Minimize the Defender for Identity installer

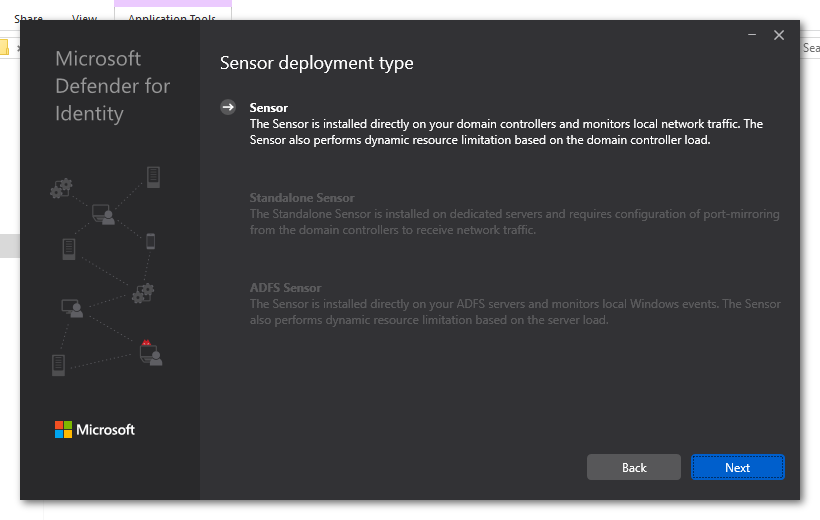(752, 35)
